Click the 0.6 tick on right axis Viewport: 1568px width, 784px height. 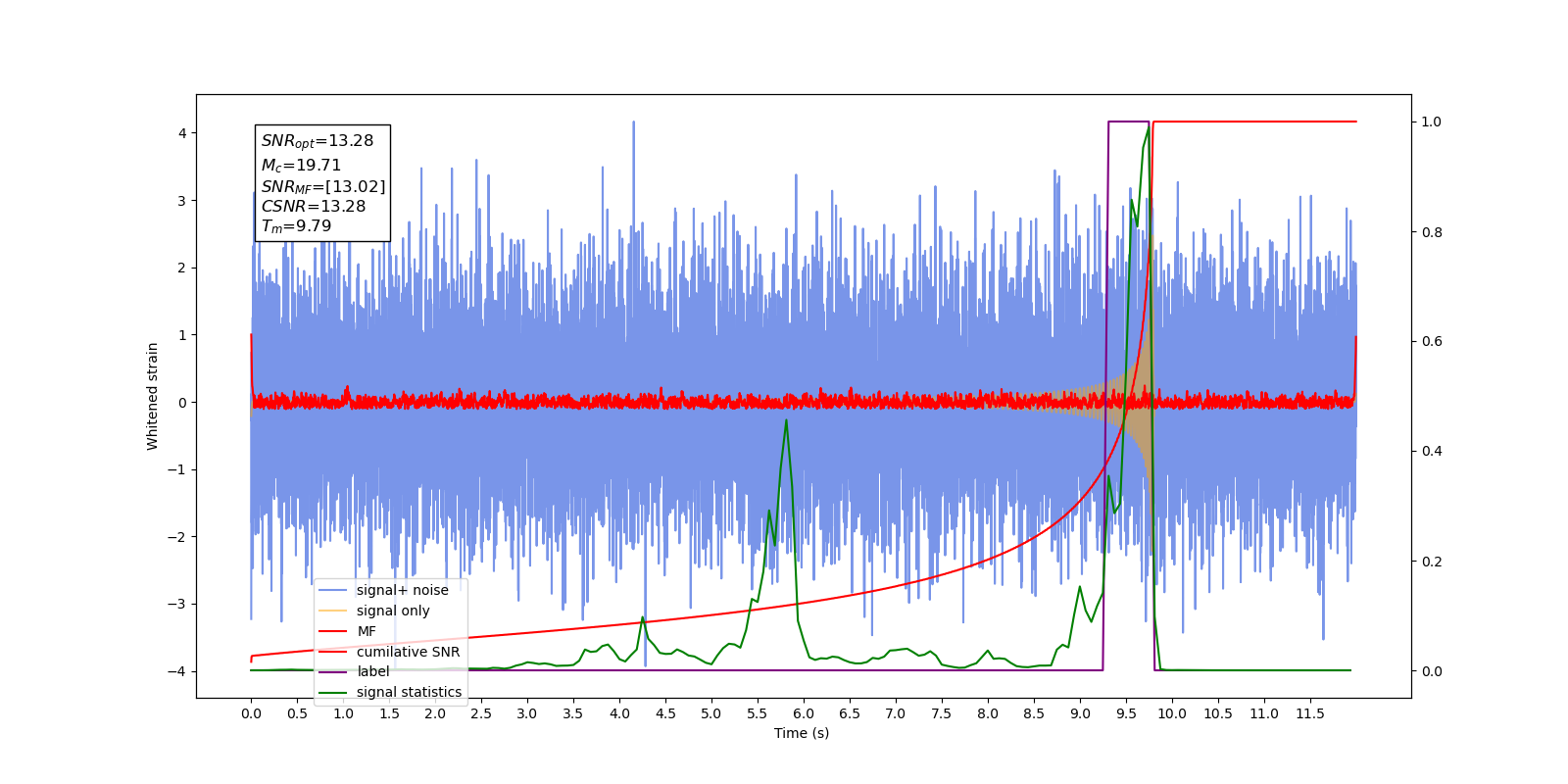[x=1432, y=342]
